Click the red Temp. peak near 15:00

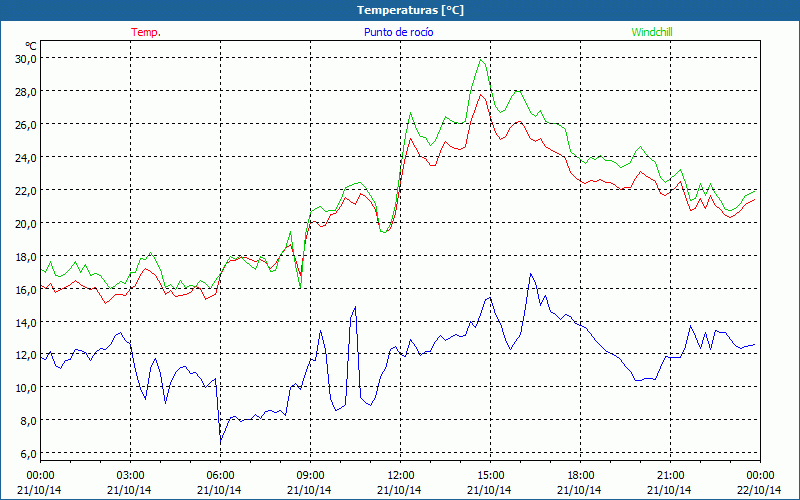tap(481, 94)
